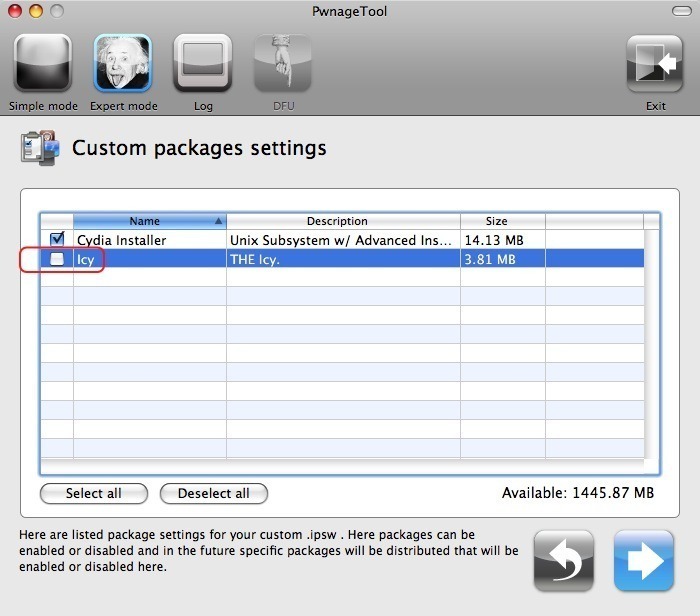Click the red close window button
700x616 pixels.
click(15, 11)
